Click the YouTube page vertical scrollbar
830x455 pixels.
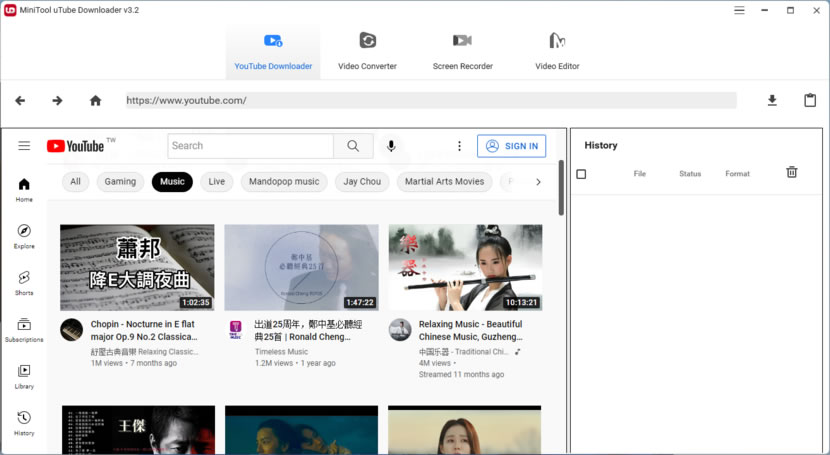[x=561, y=188]
